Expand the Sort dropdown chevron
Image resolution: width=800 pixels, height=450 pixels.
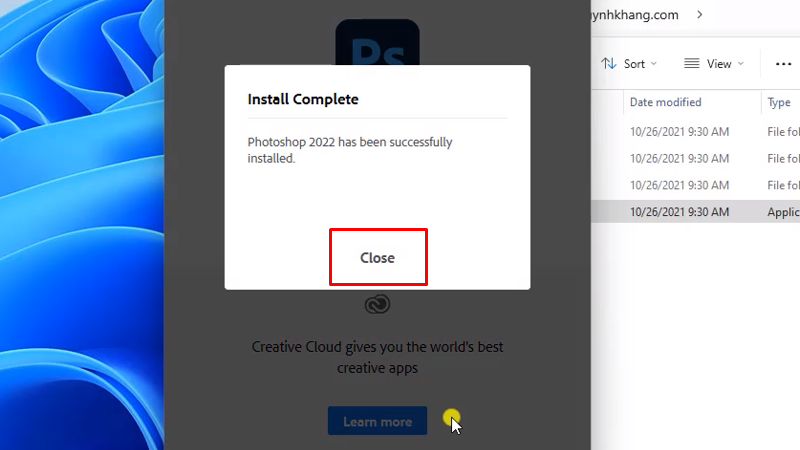coord(654,64)
